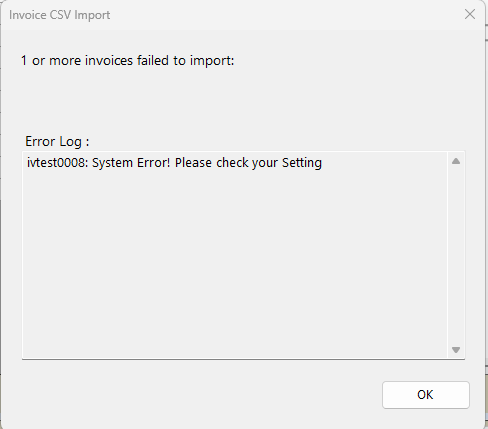The width and height of the screenshot is (488, 429).
Task: Click the phrase "Please check your Setting"
Action: 248,163
